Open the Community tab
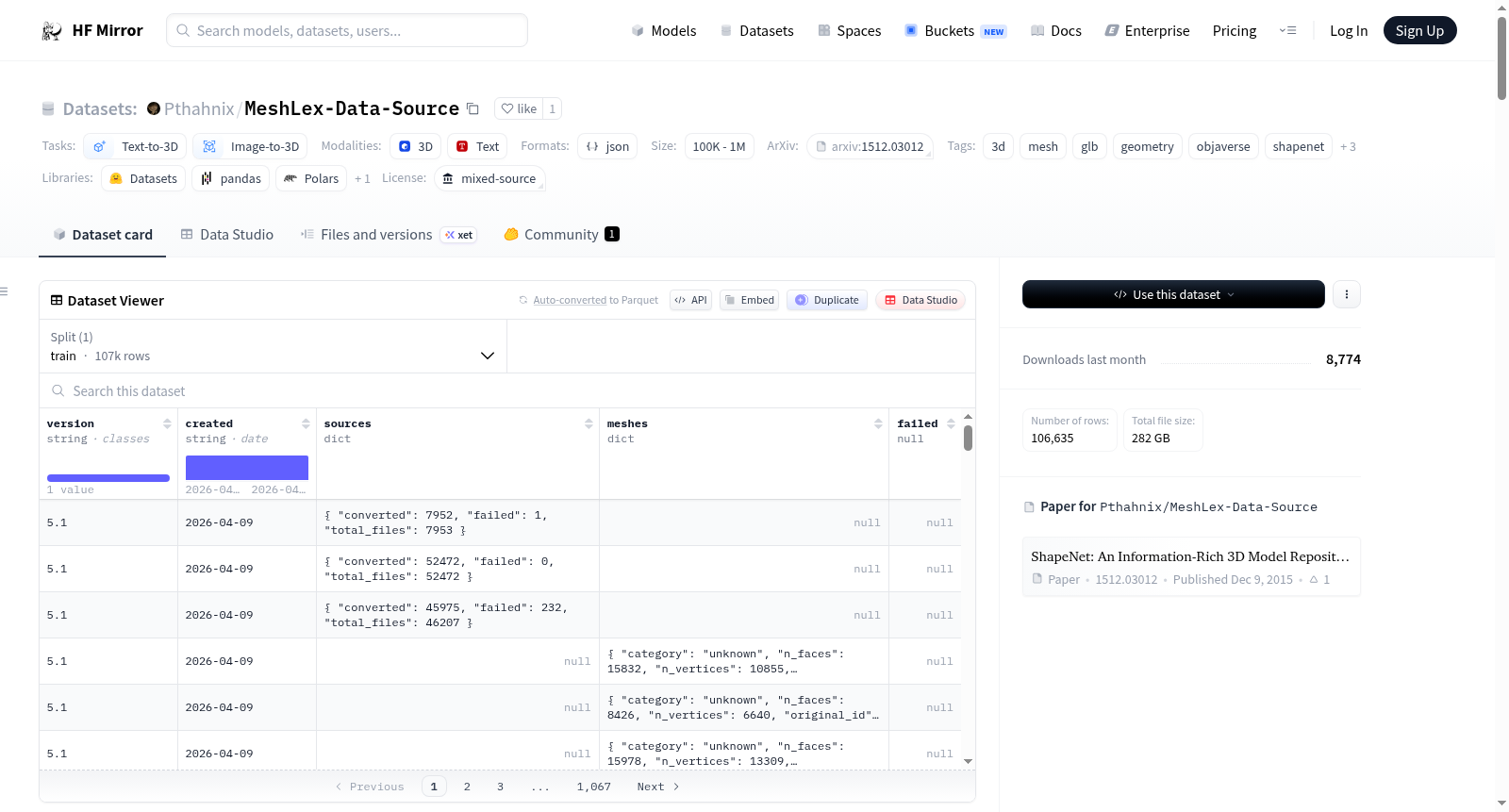Viewport: 1509px width, 812px height. [x=561, y=235]
